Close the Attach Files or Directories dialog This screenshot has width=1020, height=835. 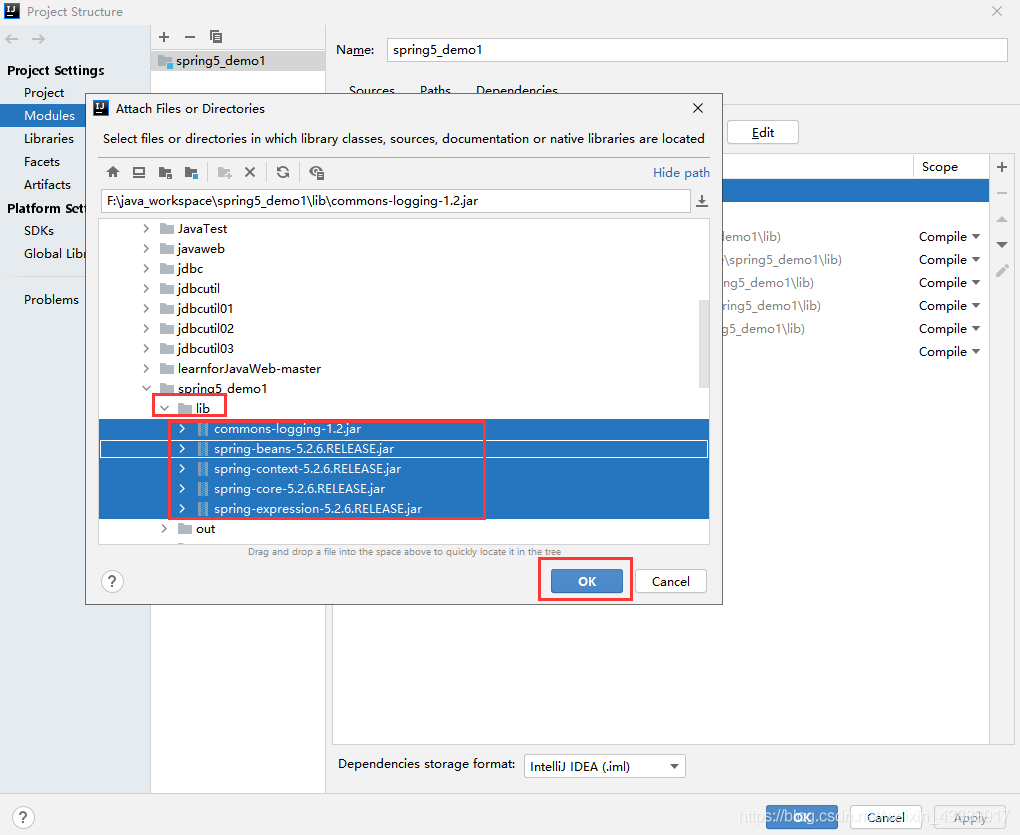(697, 108)
